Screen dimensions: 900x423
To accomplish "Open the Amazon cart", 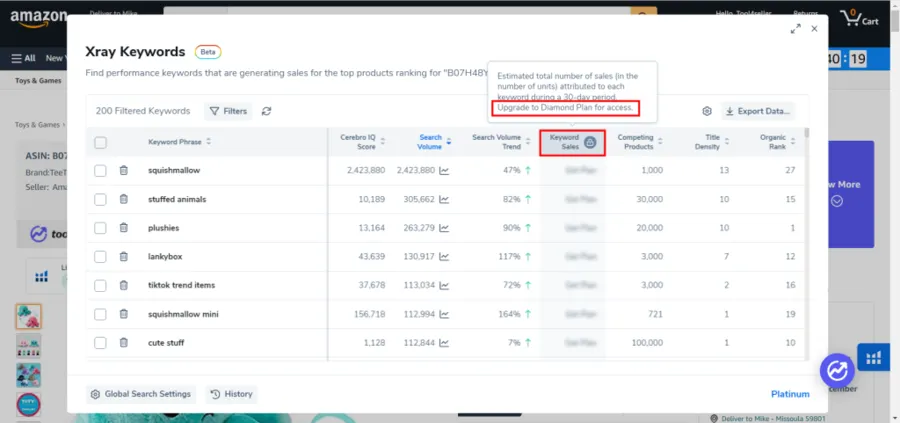I will pos(860,18).
